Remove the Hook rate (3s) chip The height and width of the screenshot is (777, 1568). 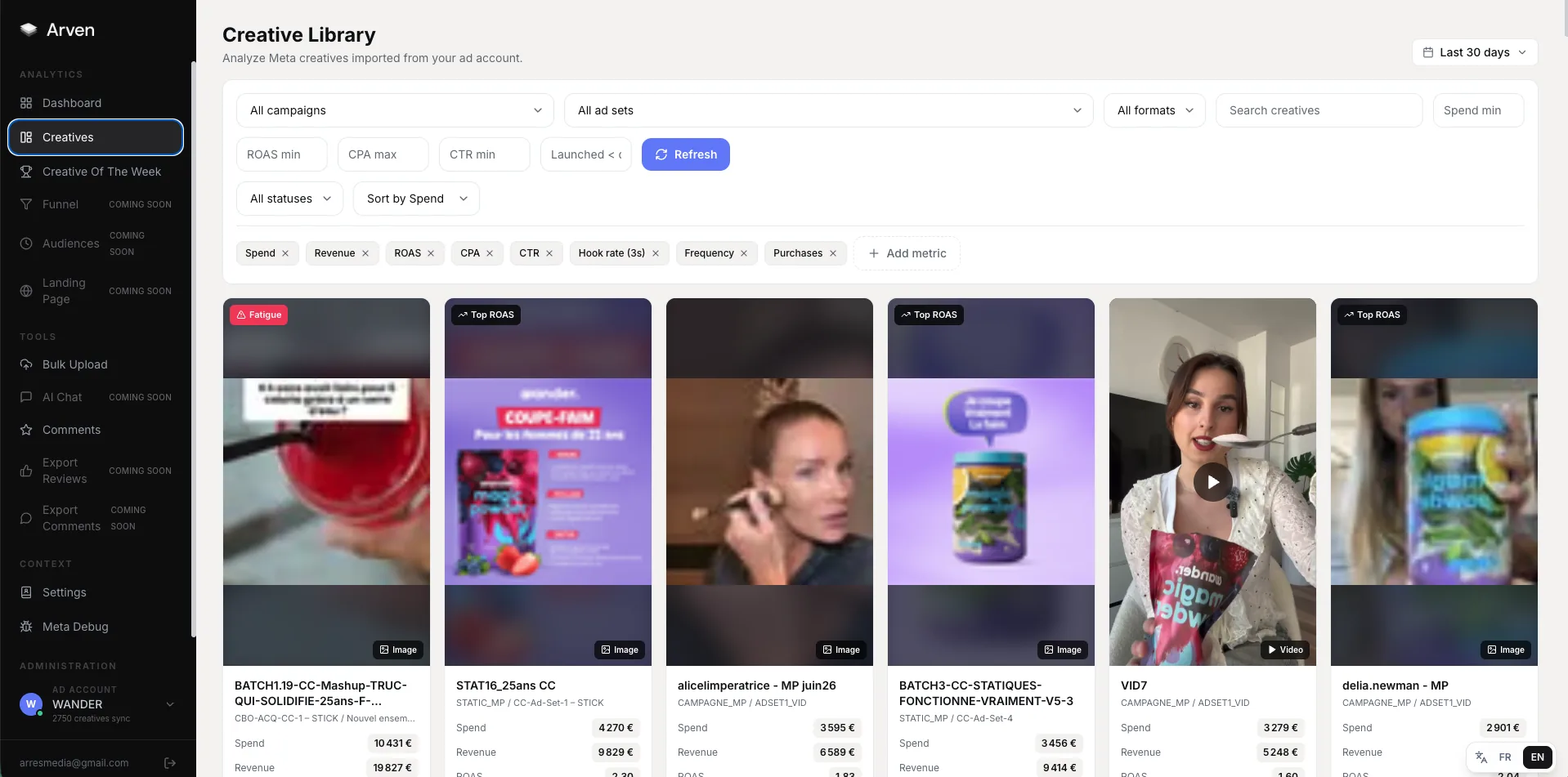pyautogui.click(x=656, y=253)
